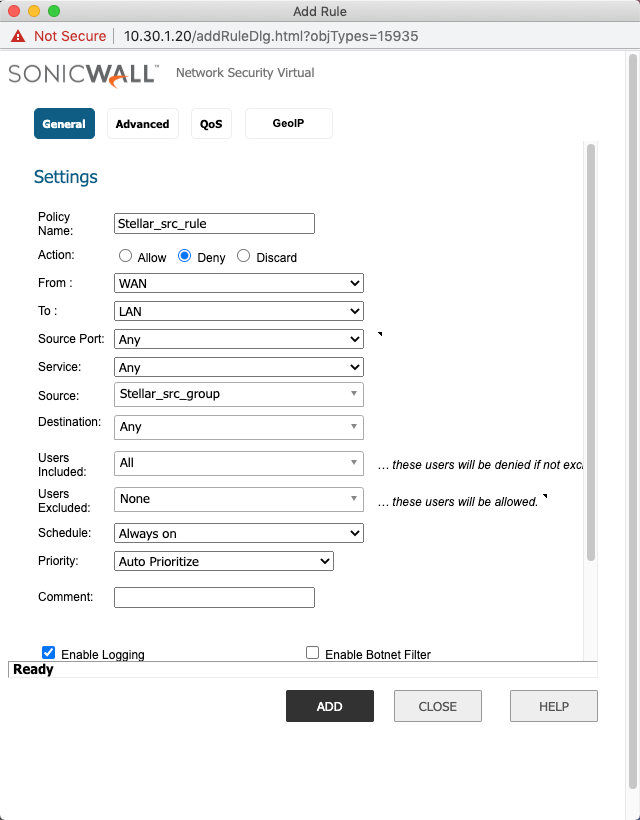Click the ADD button
This screenshot has width=640, height=820.
click(x=330, y=706)
